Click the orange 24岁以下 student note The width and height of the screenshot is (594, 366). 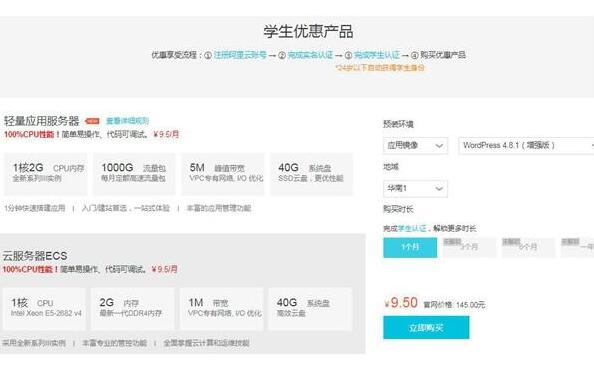coord(380,68)
